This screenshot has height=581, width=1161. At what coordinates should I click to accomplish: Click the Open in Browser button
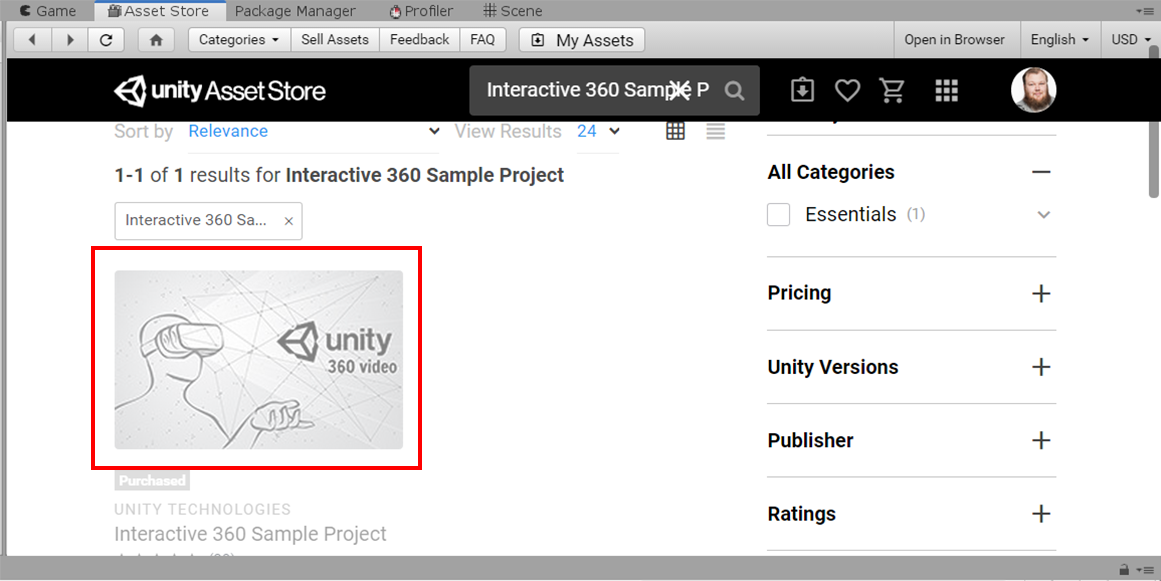pyautogui.click(x=954, y=40)
